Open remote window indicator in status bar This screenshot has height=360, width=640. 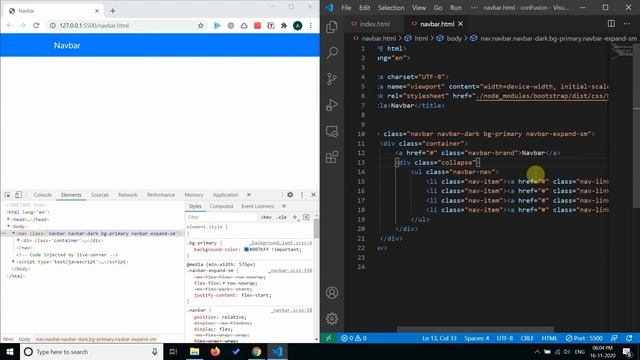[x=328, y=338]
